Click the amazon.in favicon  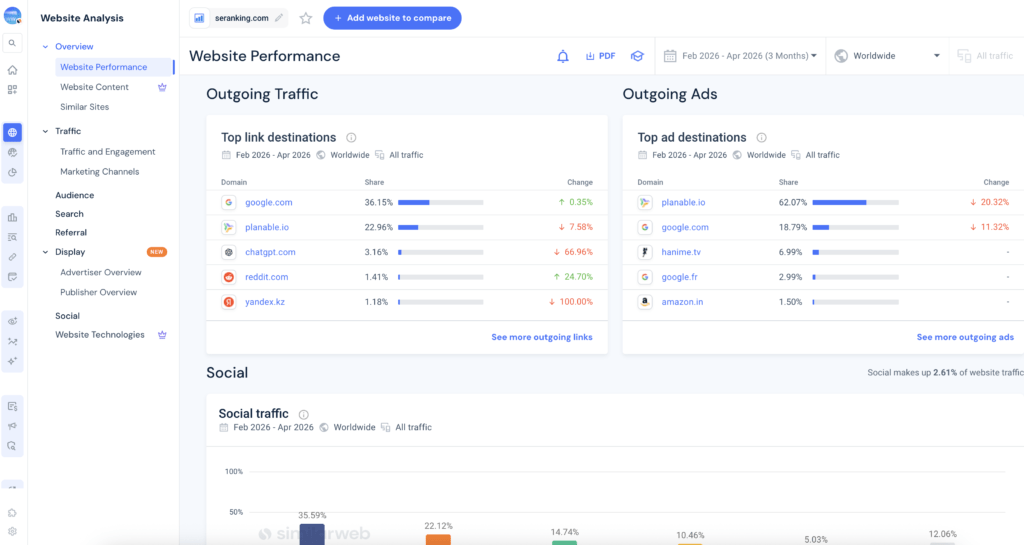pyautogui.click(x=645, y=302)
